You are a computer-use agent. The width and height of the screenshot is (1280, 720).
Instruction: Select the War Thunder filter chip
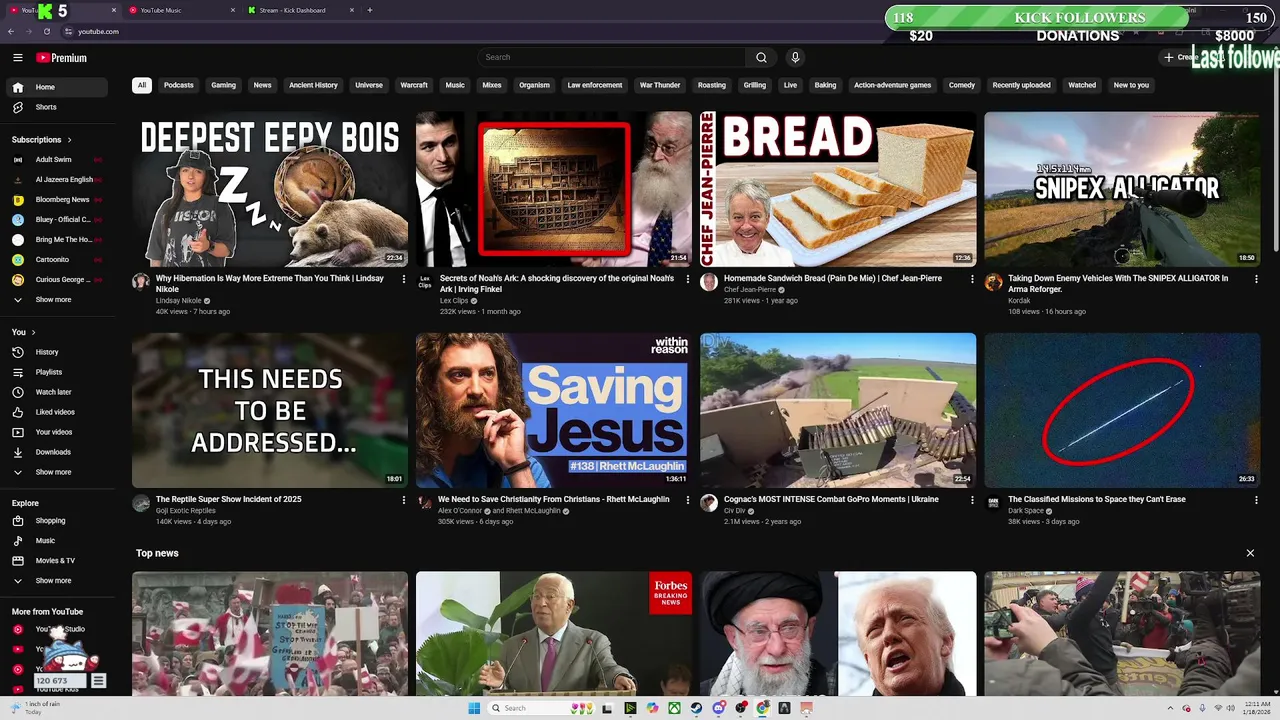(660, 85)
